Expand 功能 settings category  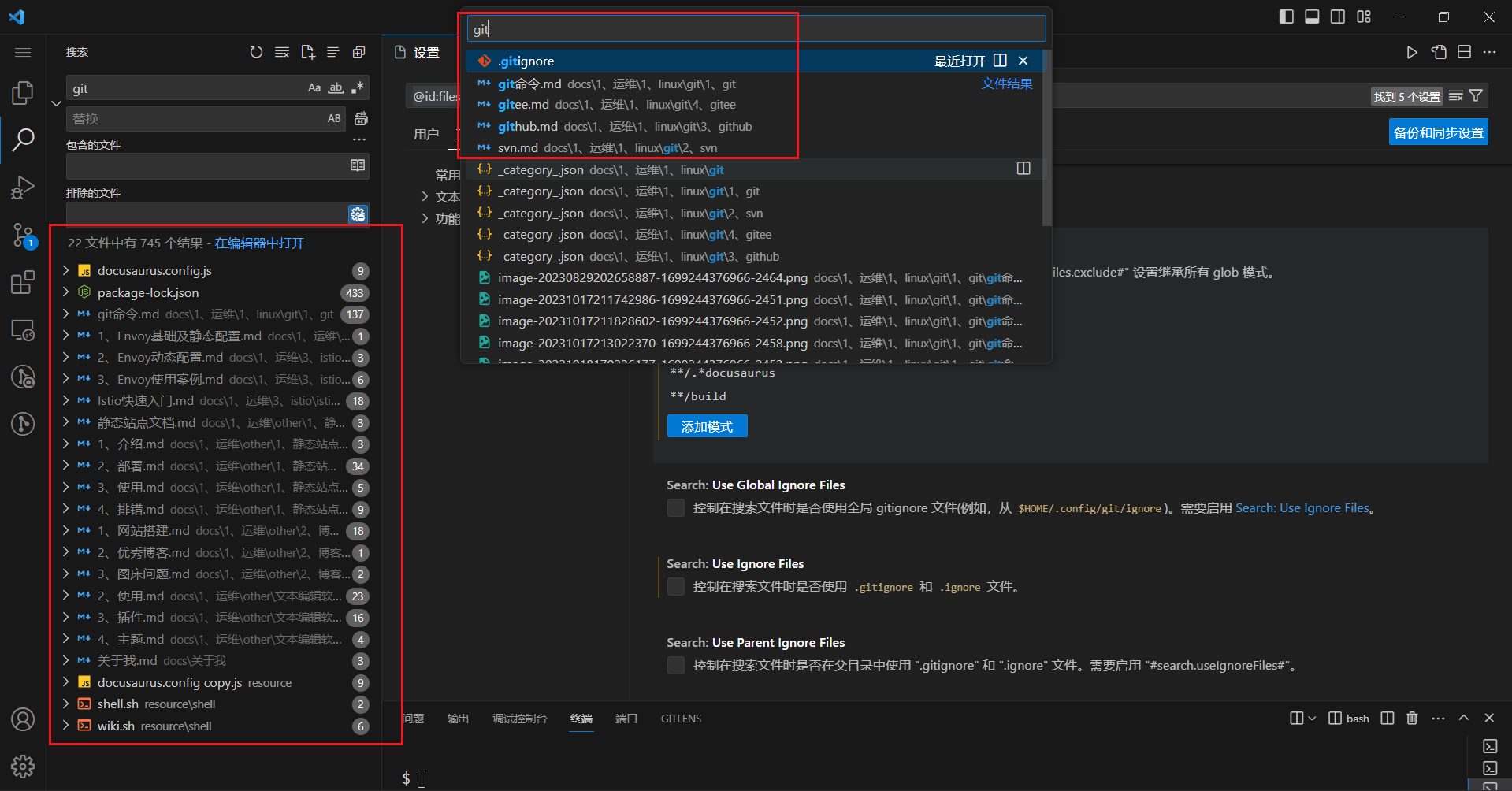coord(425,218)
